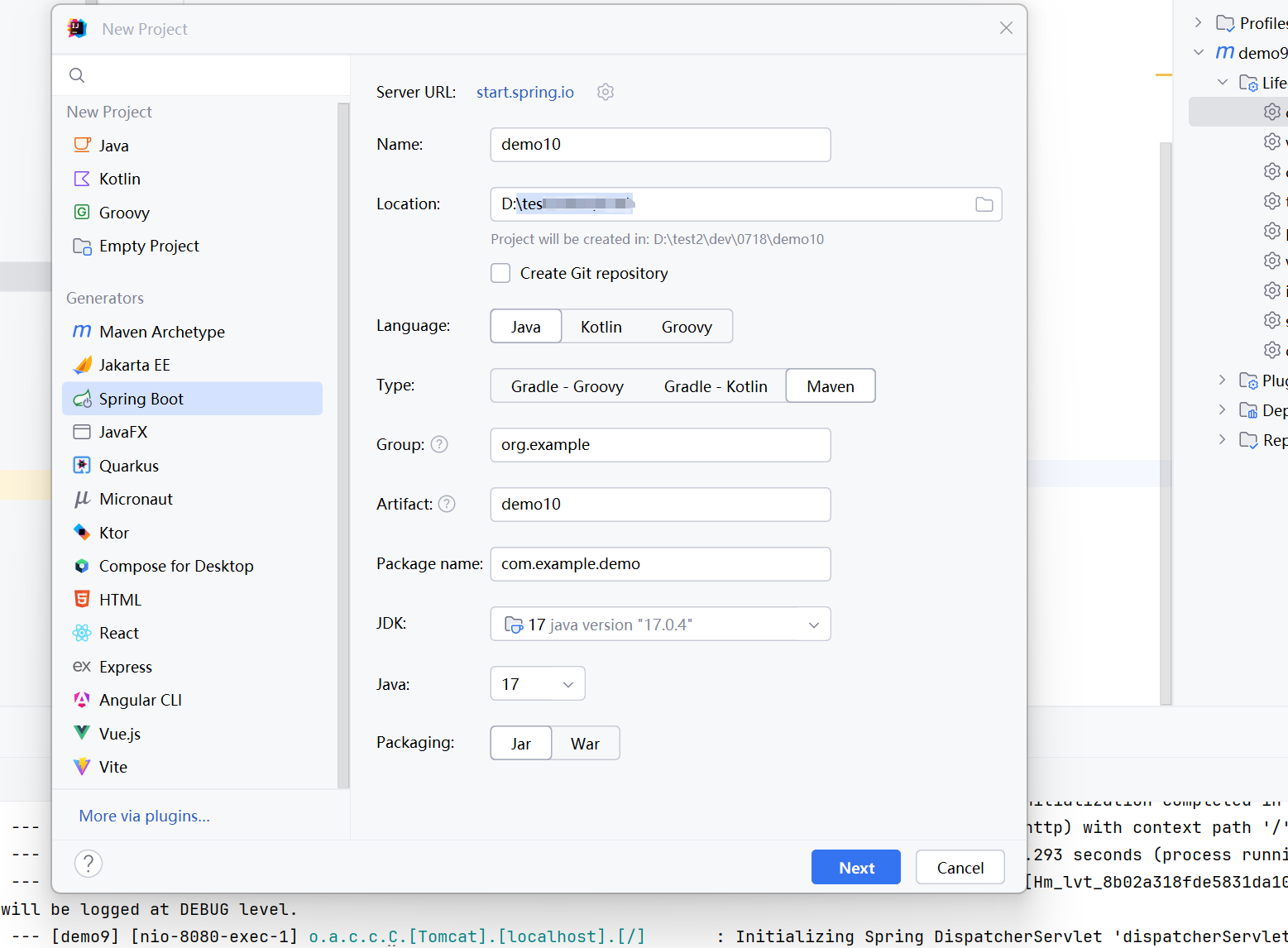Open start.spring.io server link
The image size is (1288, 948).
[525, 92]
